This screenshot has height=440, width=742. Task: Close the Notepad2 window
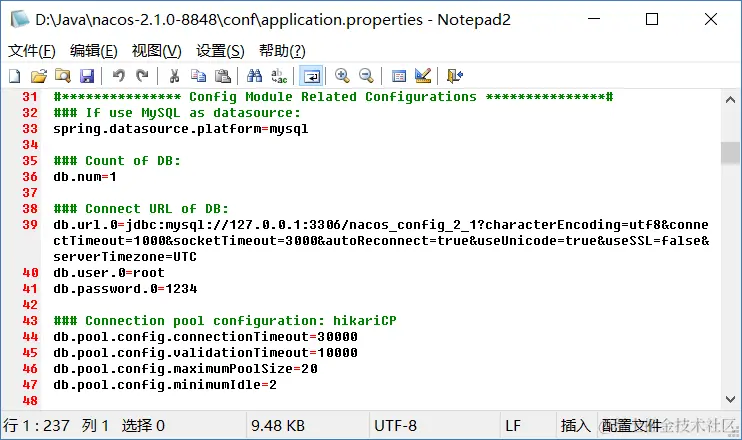711,19
